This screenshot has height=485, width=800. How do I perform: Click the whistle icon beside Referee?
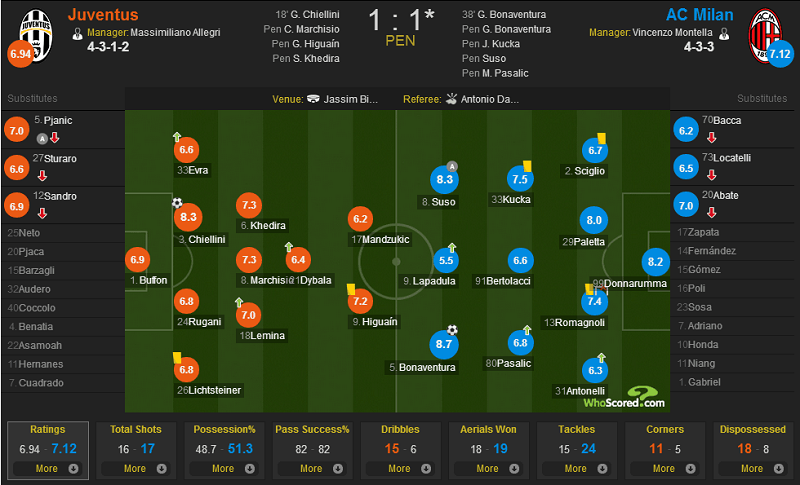click(x=451, y=99)
